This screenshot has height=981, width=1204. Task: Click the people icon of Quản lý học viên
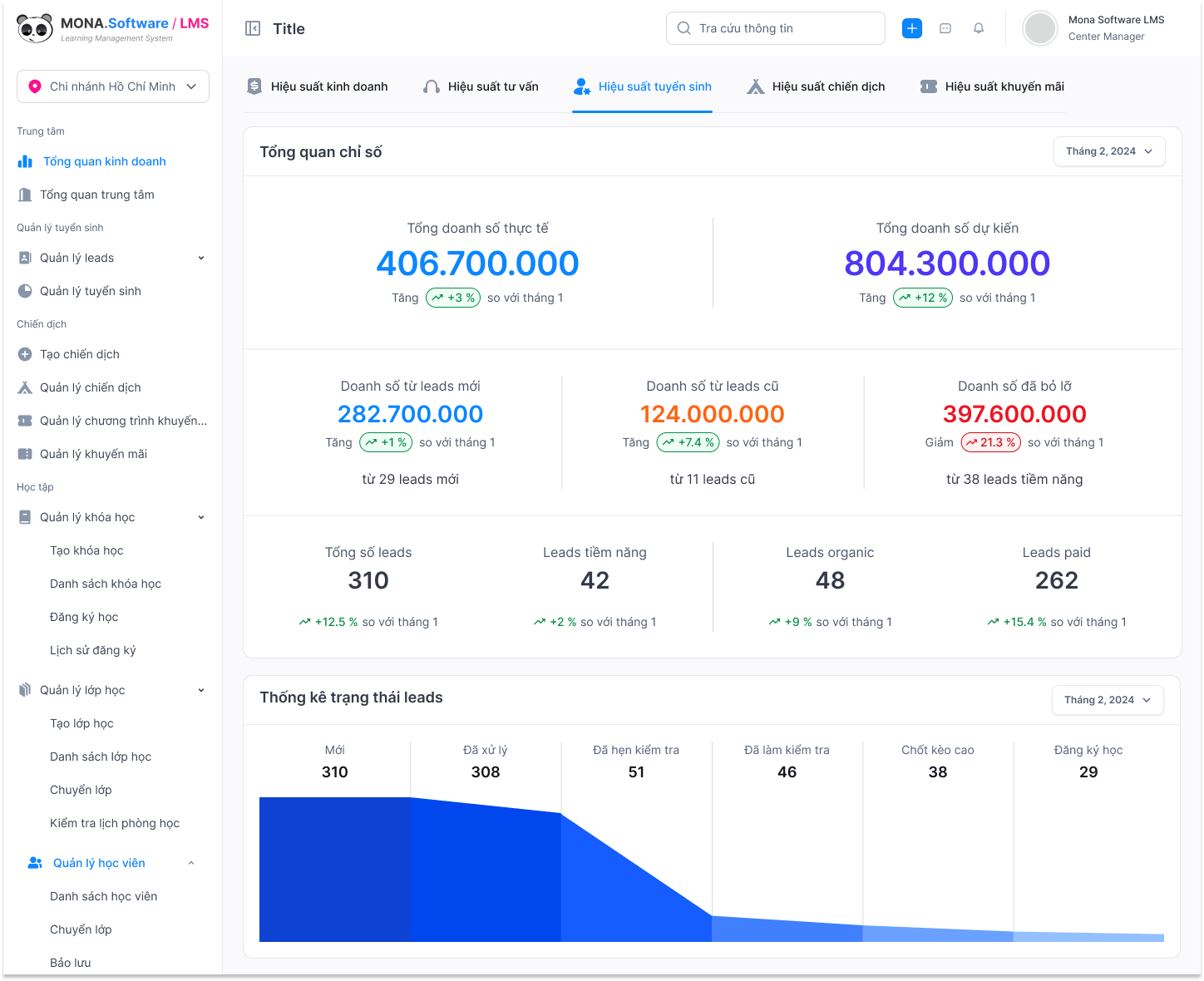click(x=35, y=863)
